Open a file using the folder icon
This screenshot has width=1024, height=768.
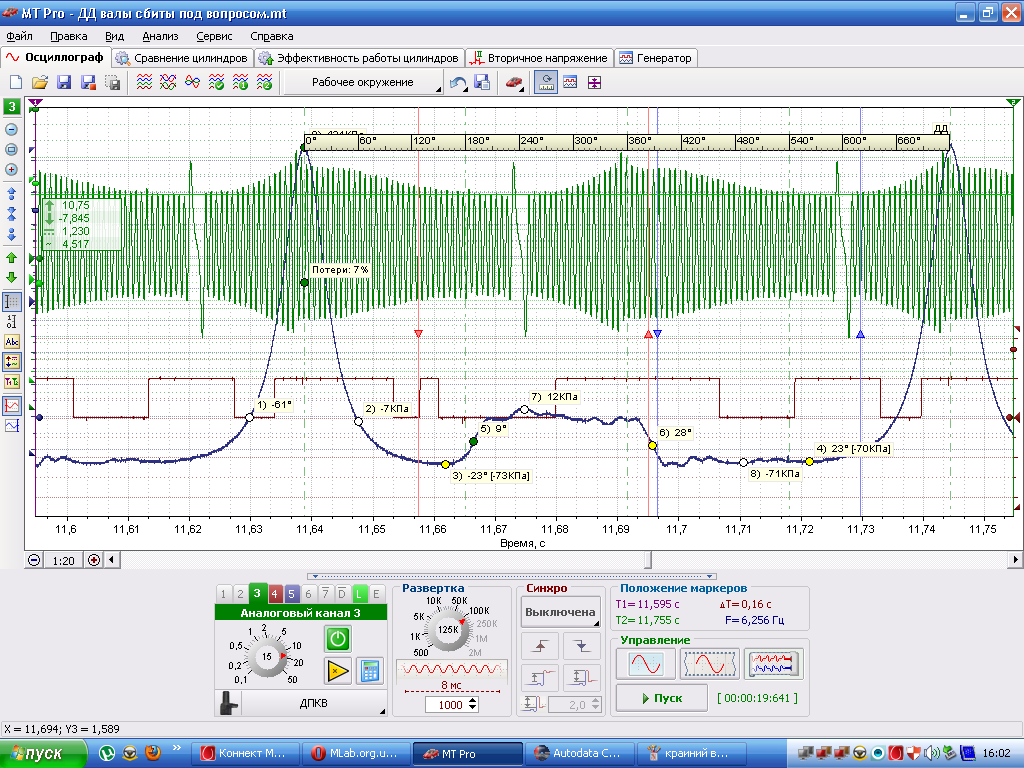(x=40, y=82)
